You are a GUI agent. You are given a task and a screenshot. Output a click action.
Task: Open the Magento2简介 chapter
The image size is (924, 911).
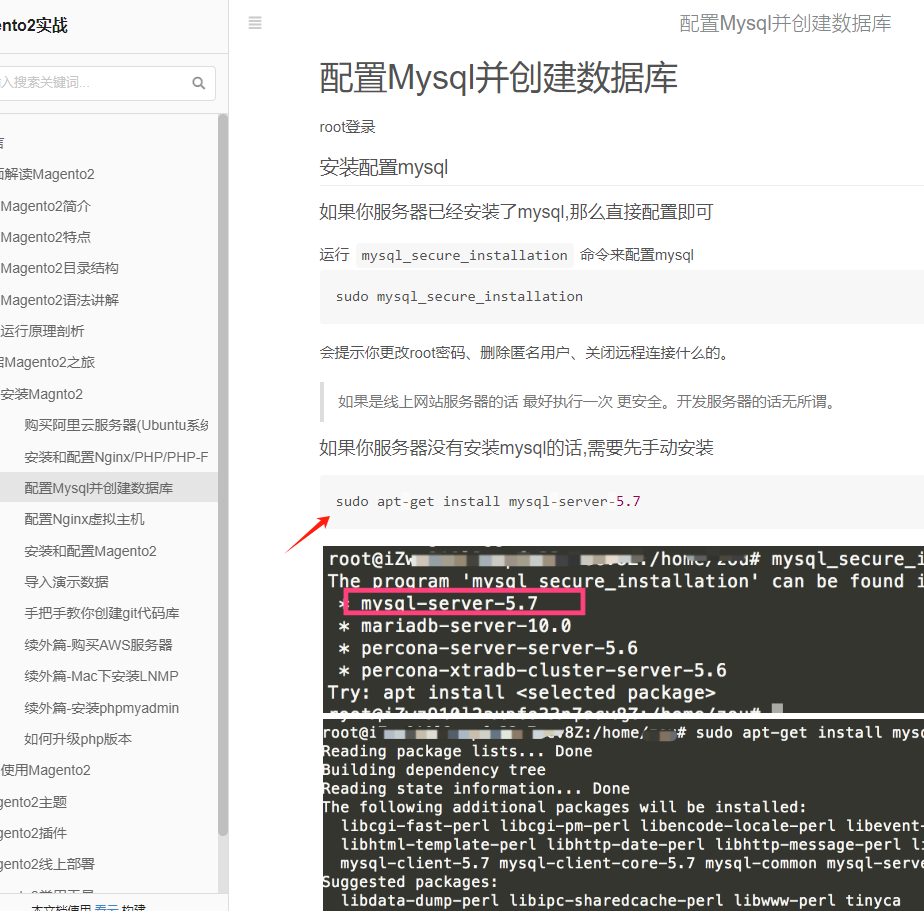(46, 206)
